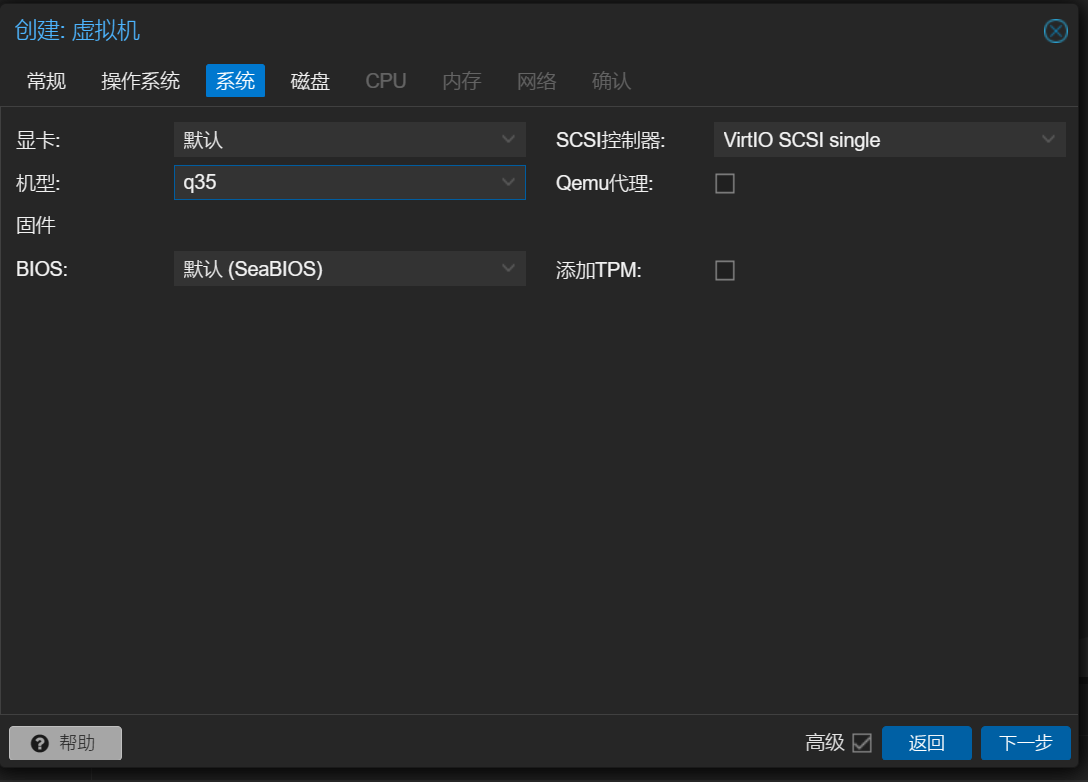Click the CPU tab
The height and width of the screenshot is (782, 1088).
point(386,81)
